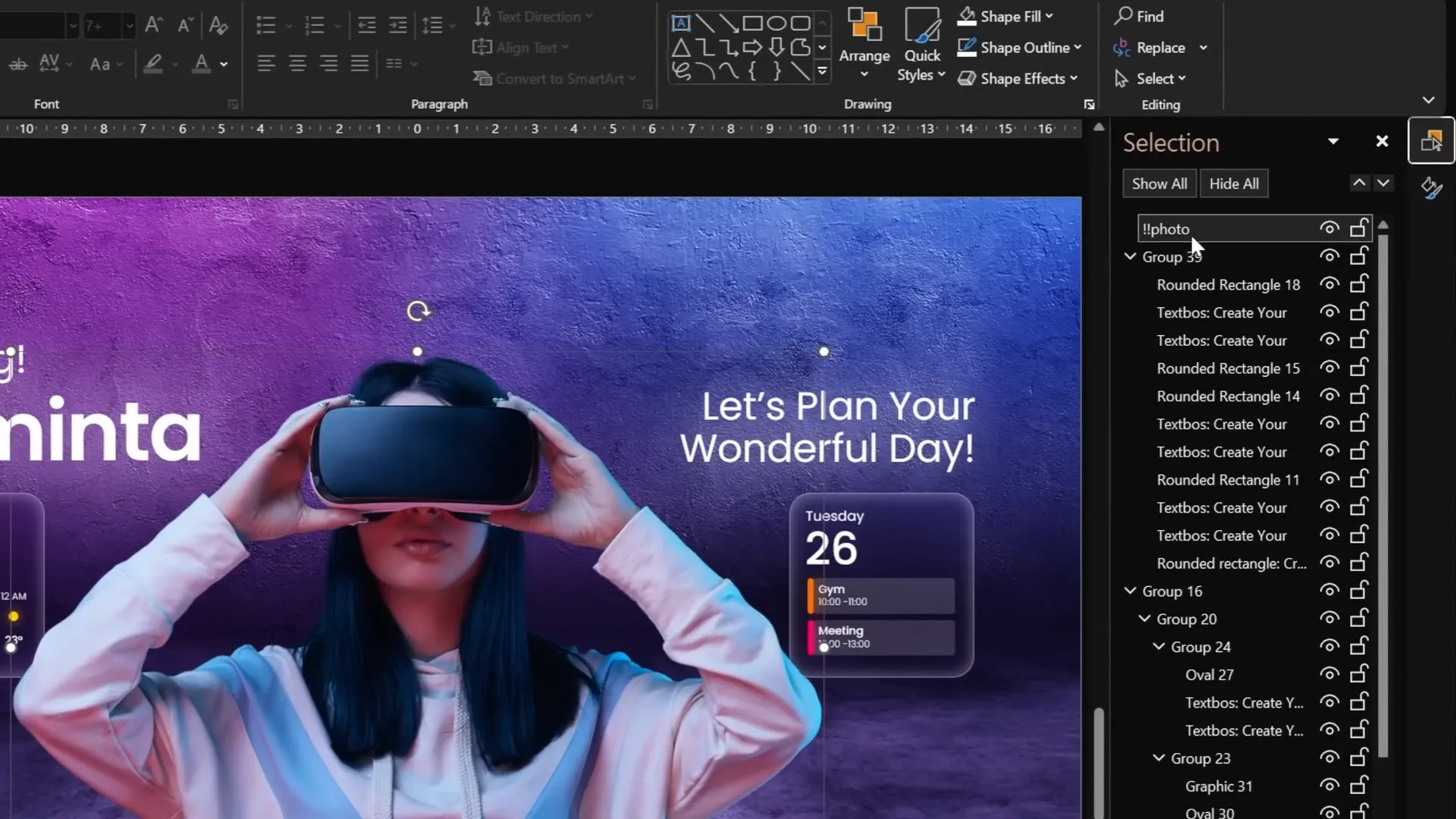Click Increase Font Size icon
1456x819 pixels.
coord(154,25)
